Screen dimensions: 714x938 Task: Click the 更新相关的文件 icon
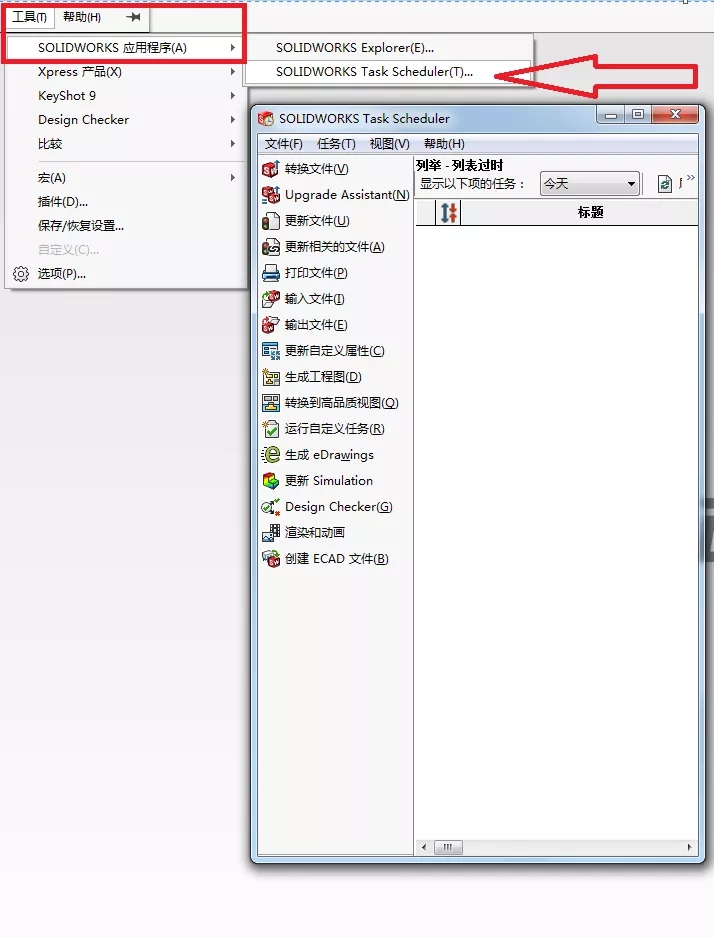270,247
